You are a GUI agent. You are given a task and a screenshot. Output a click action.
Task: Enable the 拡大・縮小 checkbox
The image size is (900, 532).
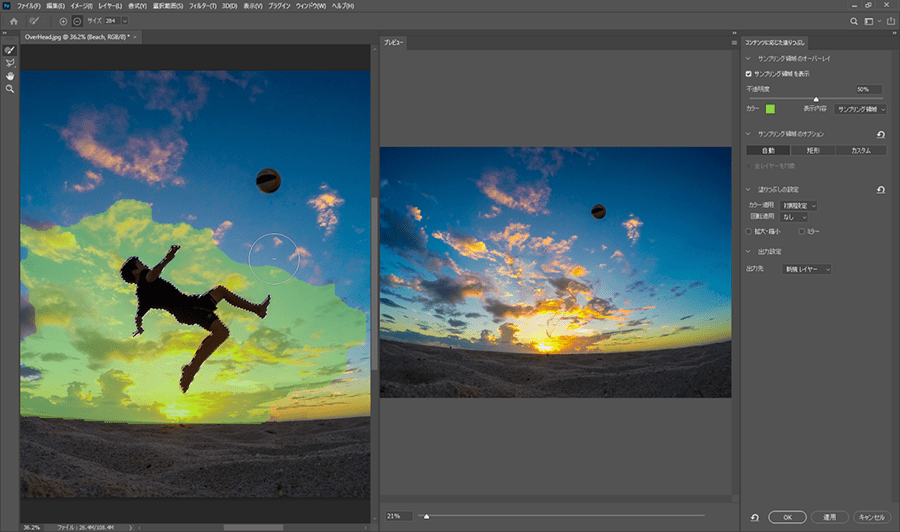click(x=749, y=232)
